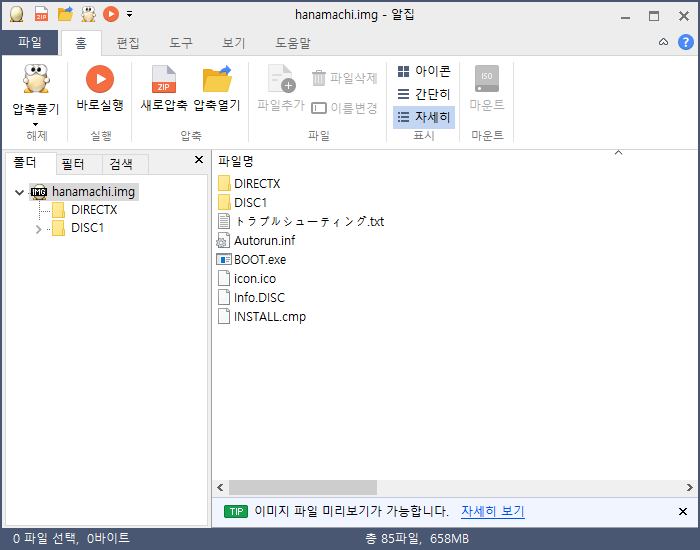Click the quick-access extract character icon
This screenshot has height=550, width=700.
point(88,14)
